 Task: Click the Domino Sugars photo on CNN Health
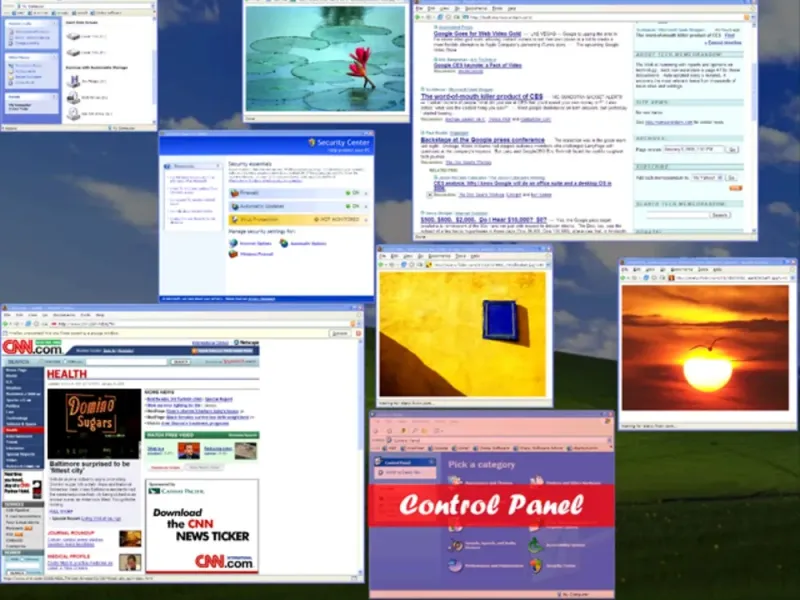pyautogui.click(x=94, y=423)
